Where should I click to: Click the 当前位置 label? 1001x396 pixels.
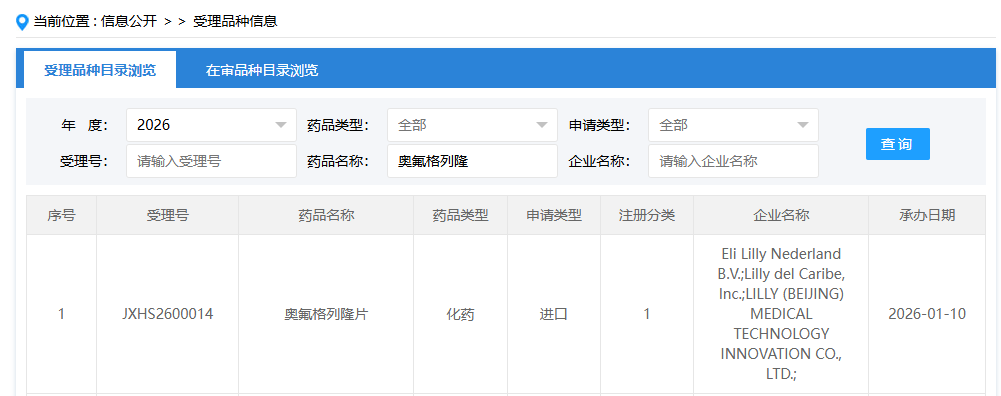[61, 22]
